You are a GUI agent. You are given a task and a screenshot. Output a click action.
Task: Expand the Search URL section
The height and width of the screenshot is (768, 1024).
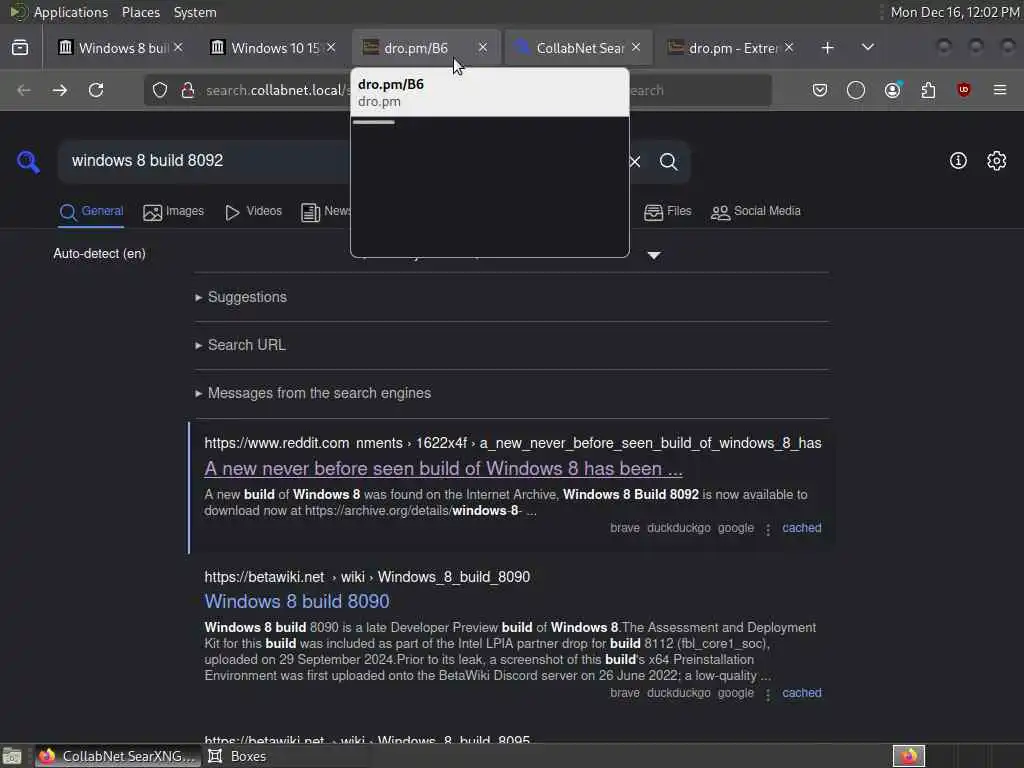point(240,345)
